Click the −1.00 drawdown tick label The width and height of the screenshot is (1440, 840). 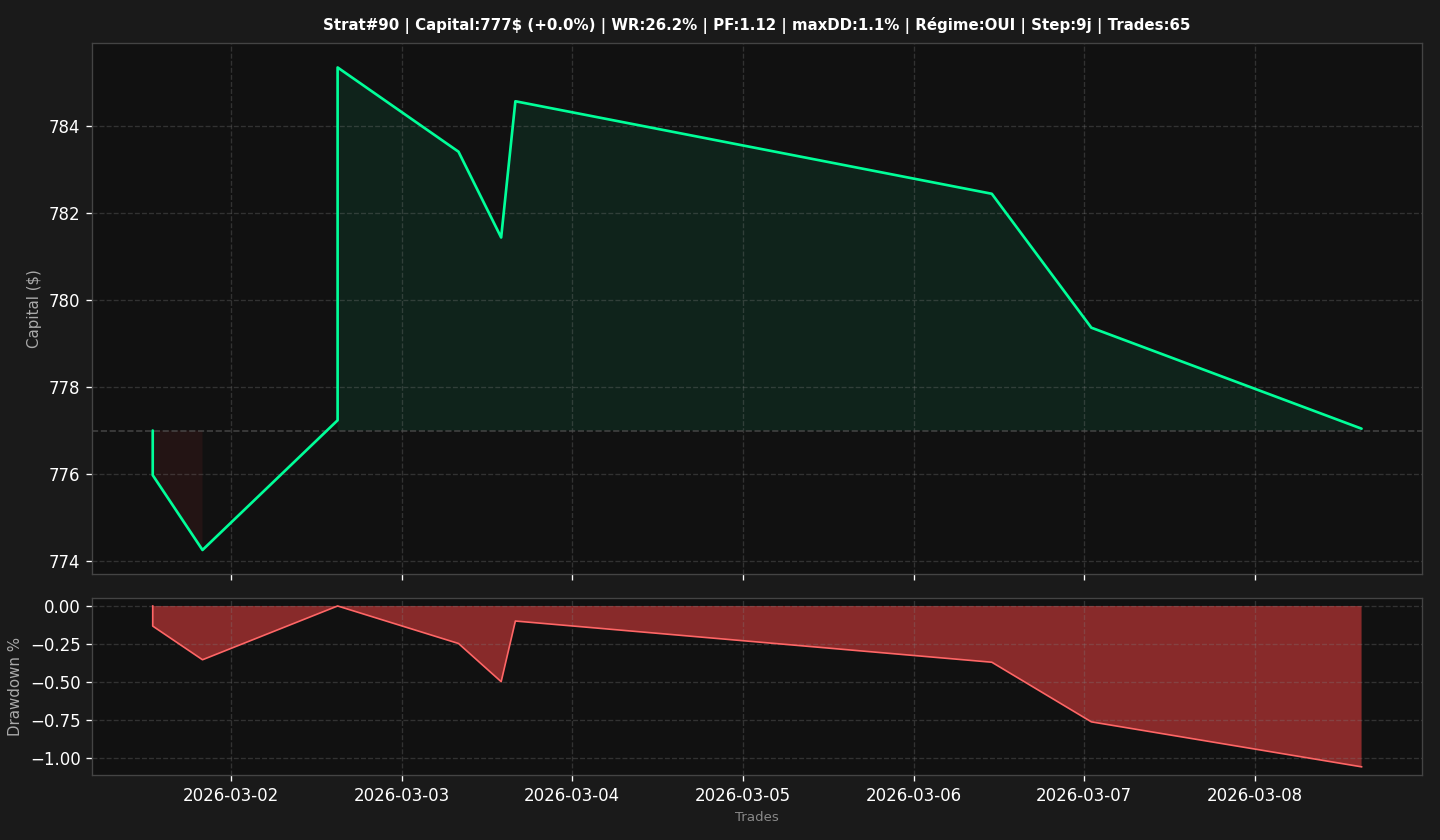54,759
